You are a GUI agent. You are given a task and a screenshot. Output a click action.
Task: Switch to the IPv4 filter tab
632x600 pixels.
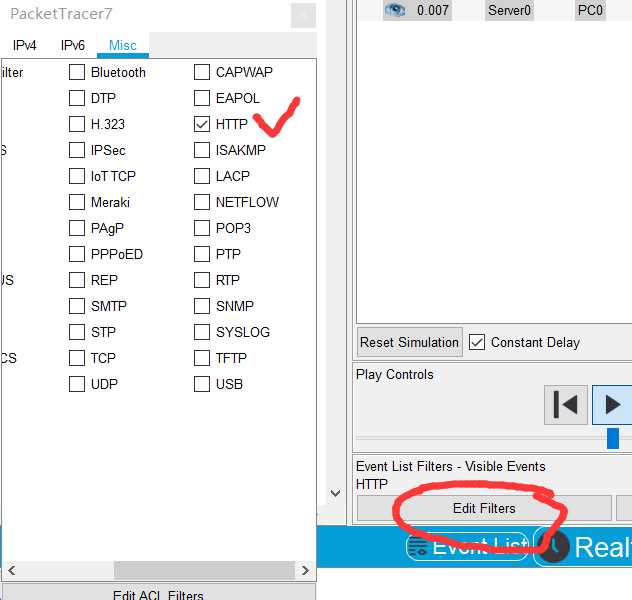[x=25, y=45]
